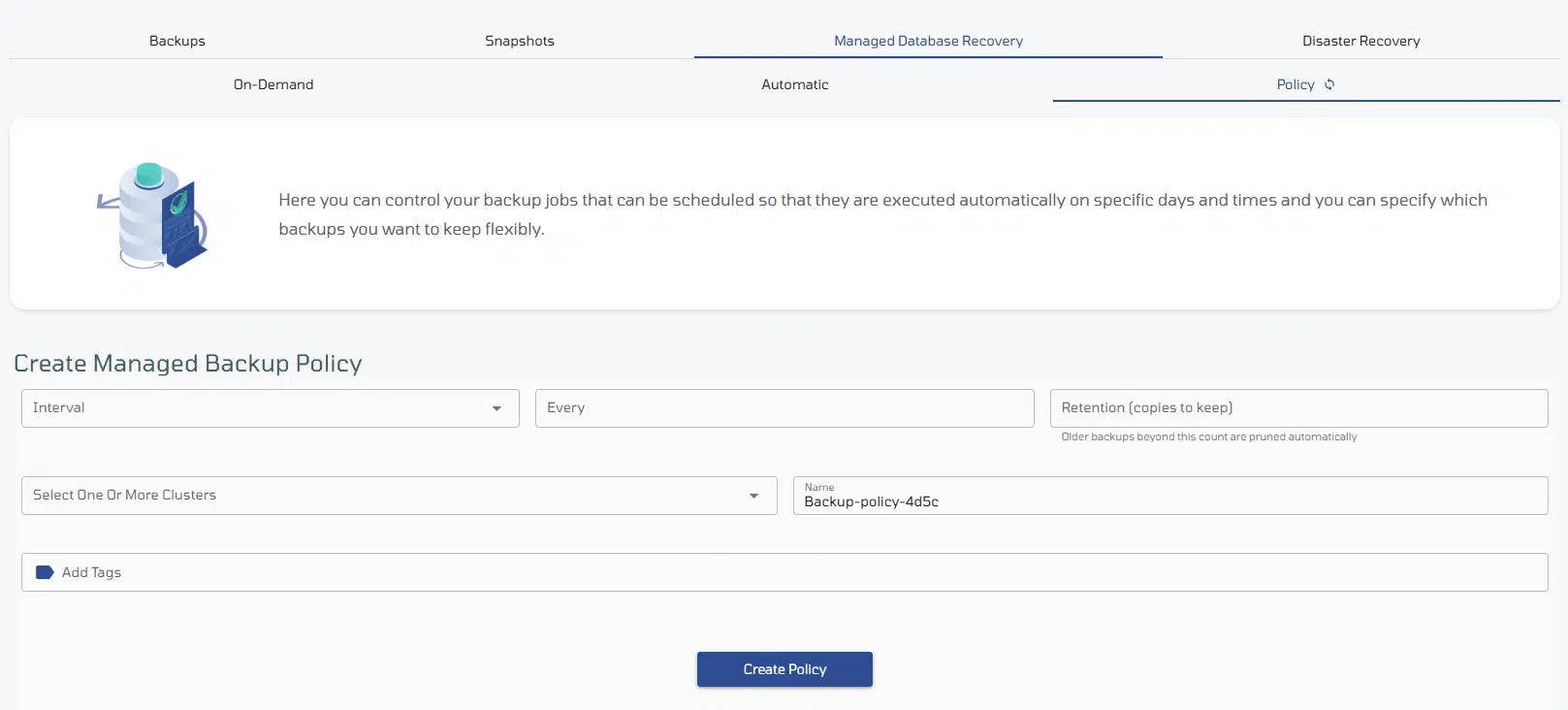Go to the Disaster Recovery tab
This screenshot has width=1568, height=710.
point(1360,41)
